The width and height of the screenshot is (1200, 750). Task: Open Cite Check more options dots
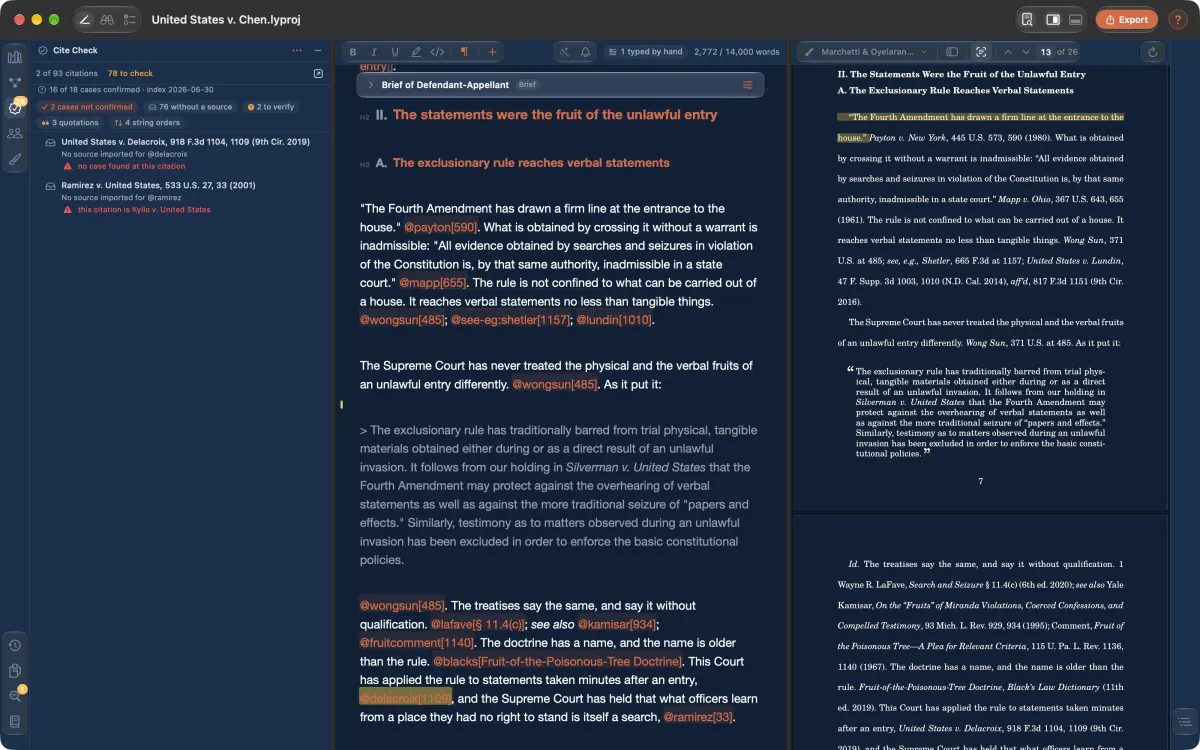[x=297, y=50]
